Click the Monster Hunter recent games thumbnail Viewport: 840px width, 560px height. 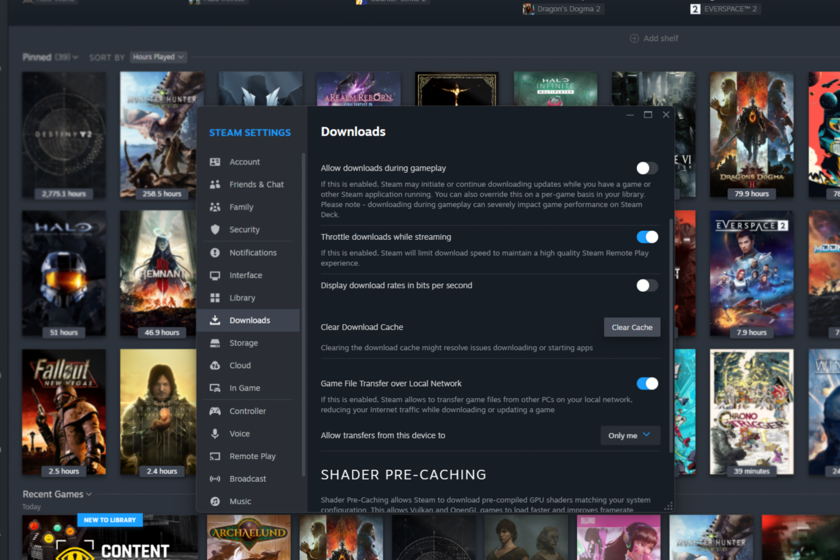[711, 537]
